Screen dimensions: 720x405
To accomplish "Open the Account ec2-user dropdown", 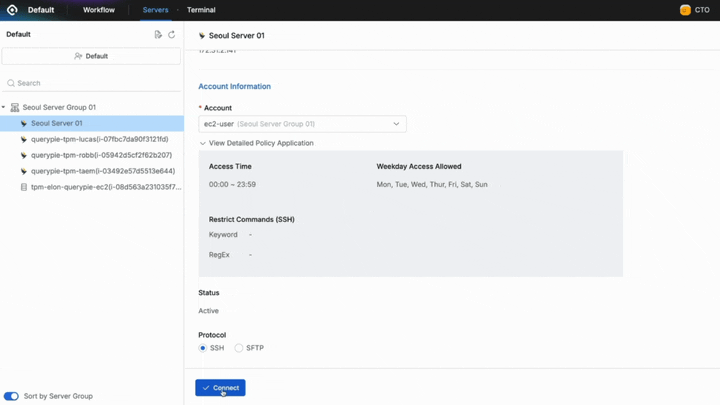I will 302,124.
